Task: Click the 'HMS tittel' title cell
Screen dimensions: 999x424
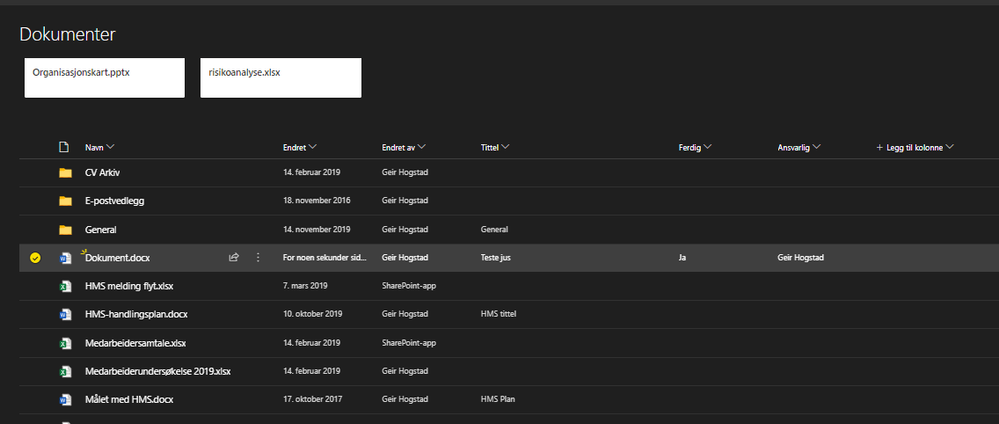Action: point(498,314)
